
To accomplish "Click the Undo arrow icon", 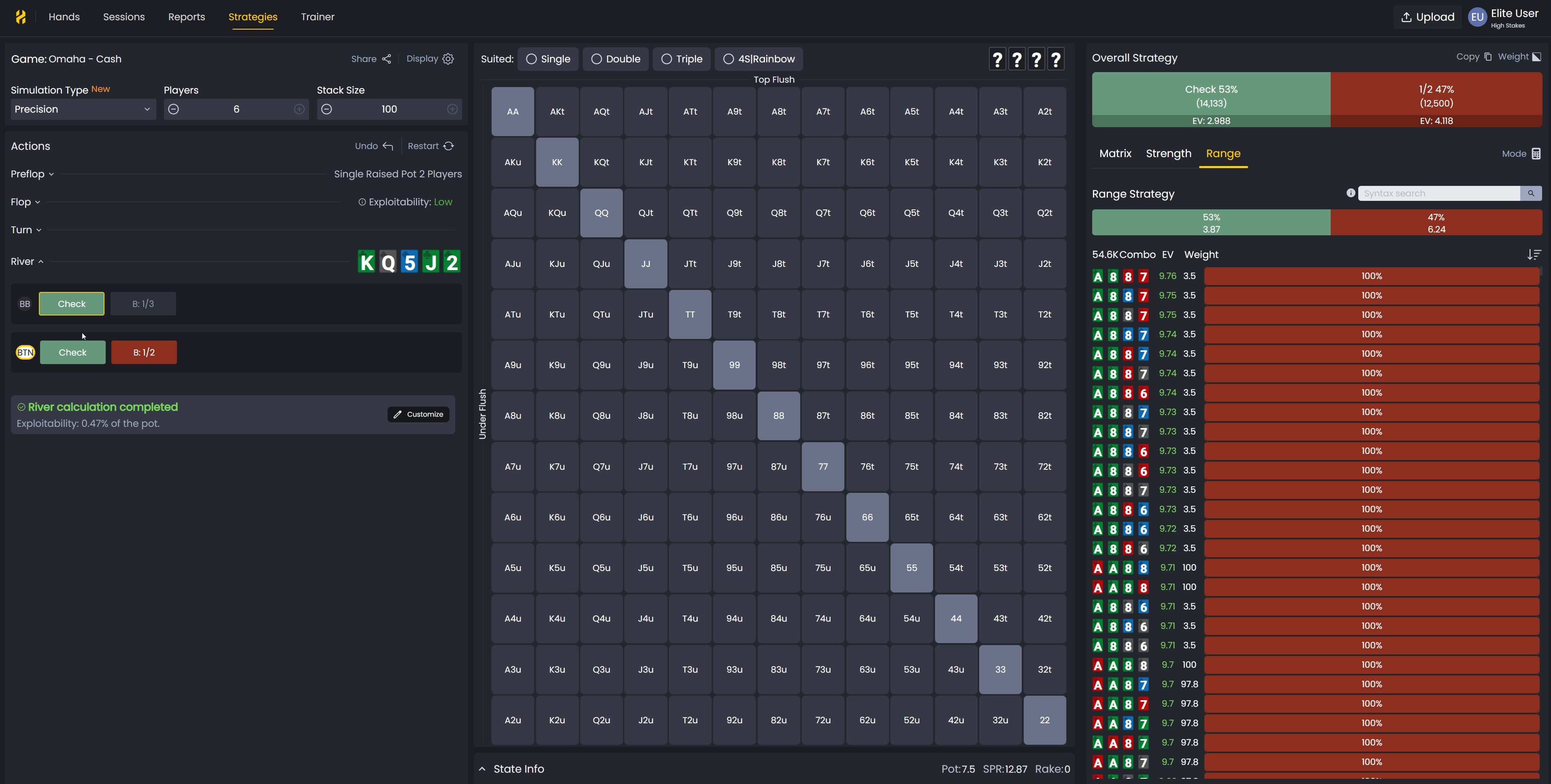I will [388, 146].
